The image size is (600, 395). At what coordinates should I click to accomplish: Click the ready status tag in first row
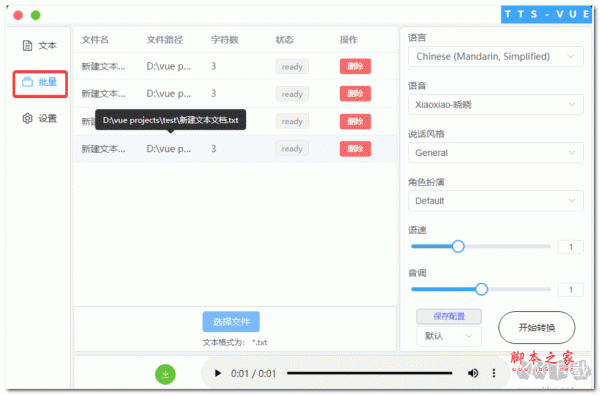click(x=292, y=67)
